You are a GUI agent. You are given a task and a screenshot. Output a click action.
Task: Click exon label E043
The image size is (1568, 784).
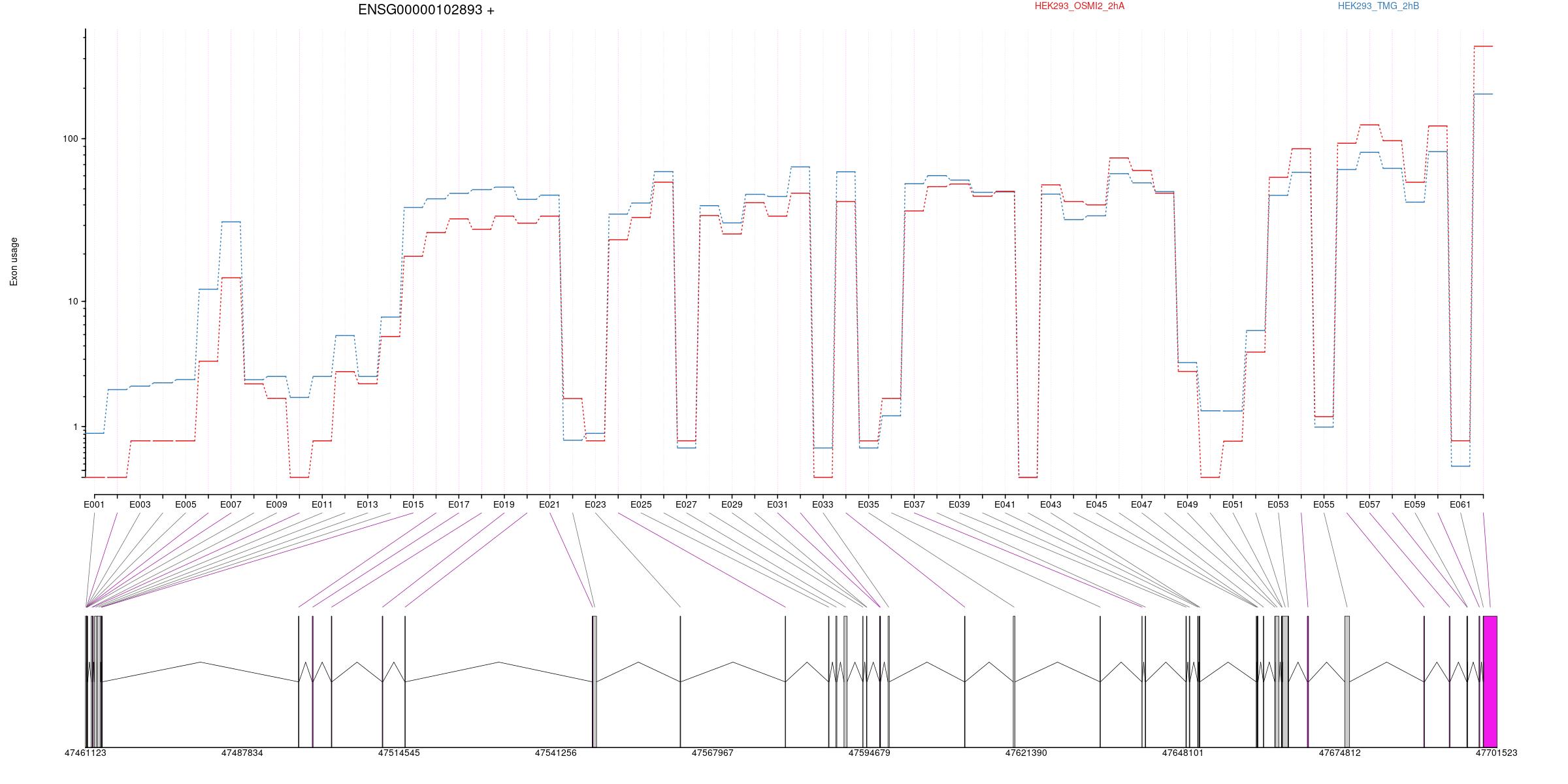(1051, 504)
